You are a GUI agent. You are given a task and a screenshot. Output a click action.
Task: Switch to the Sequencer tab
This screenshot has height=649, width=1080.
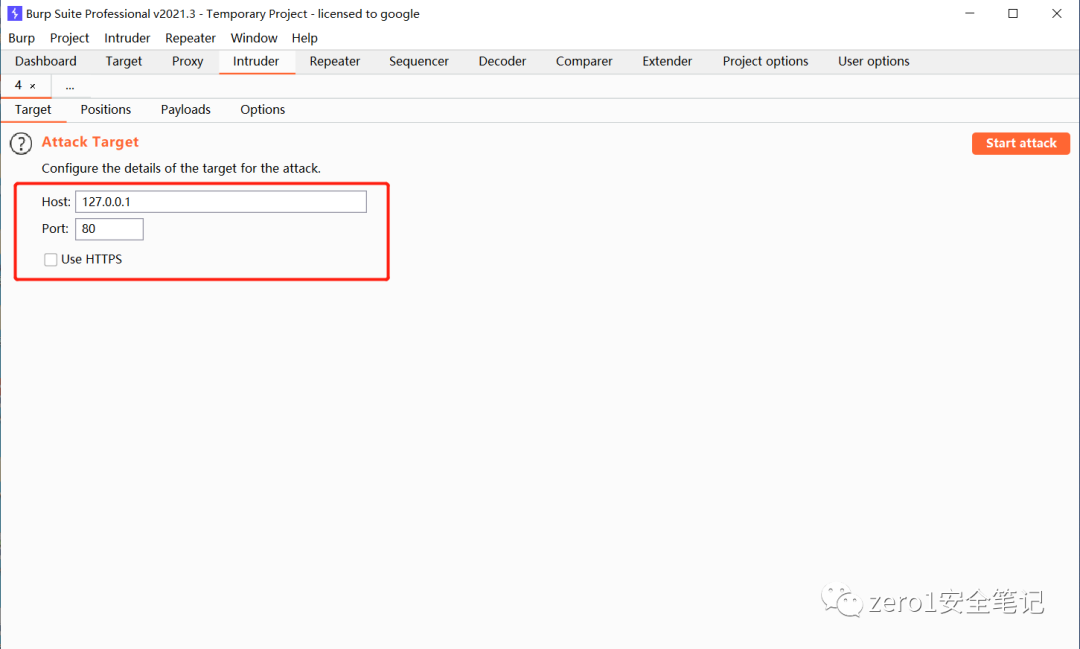coord(419,61)
